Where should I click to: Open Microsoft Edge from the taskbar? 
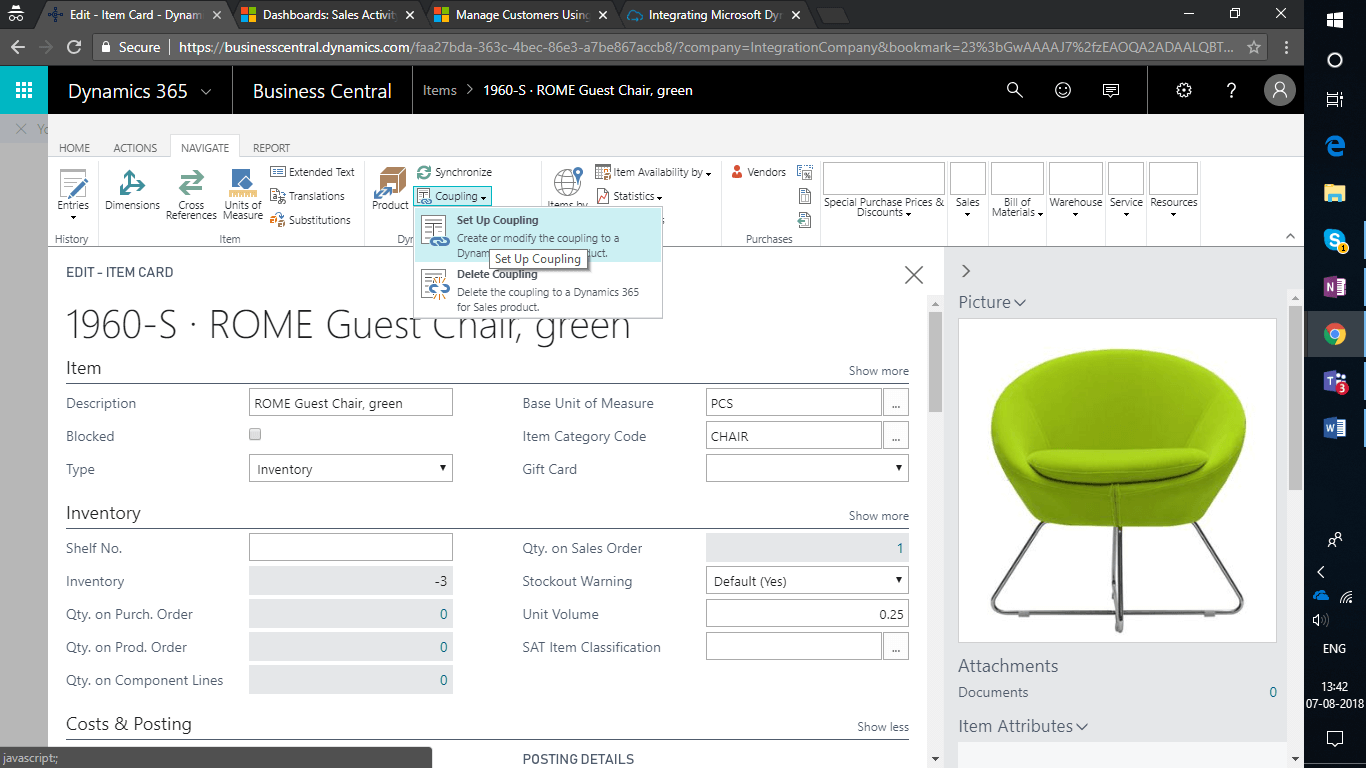1335,146
